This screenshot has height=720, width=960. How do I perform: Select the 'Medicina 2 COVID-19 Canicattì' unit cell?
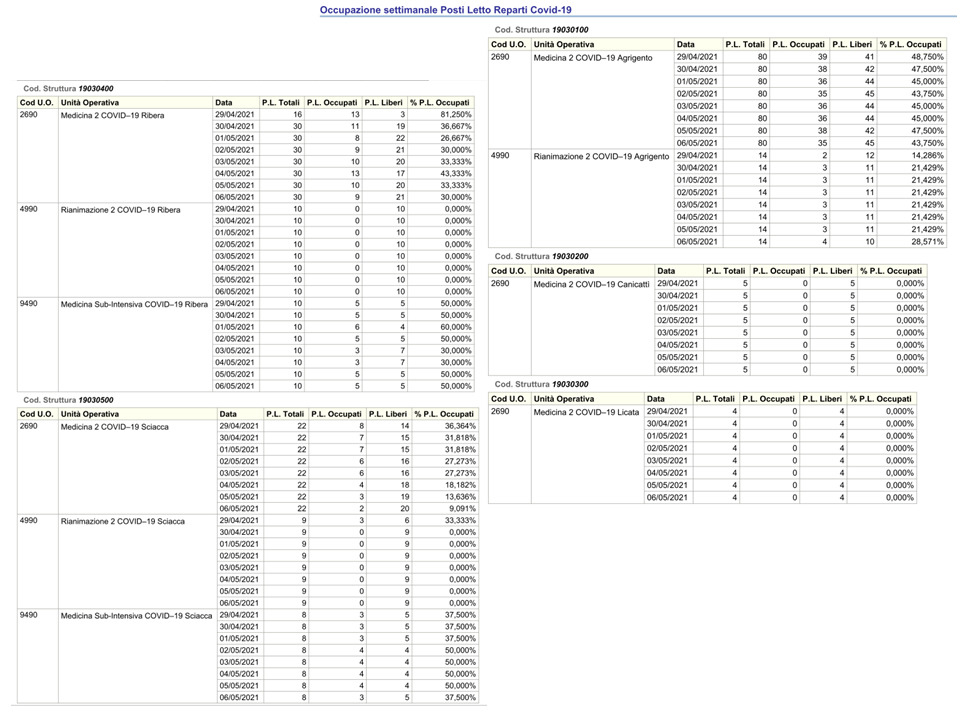click(592, 285)
